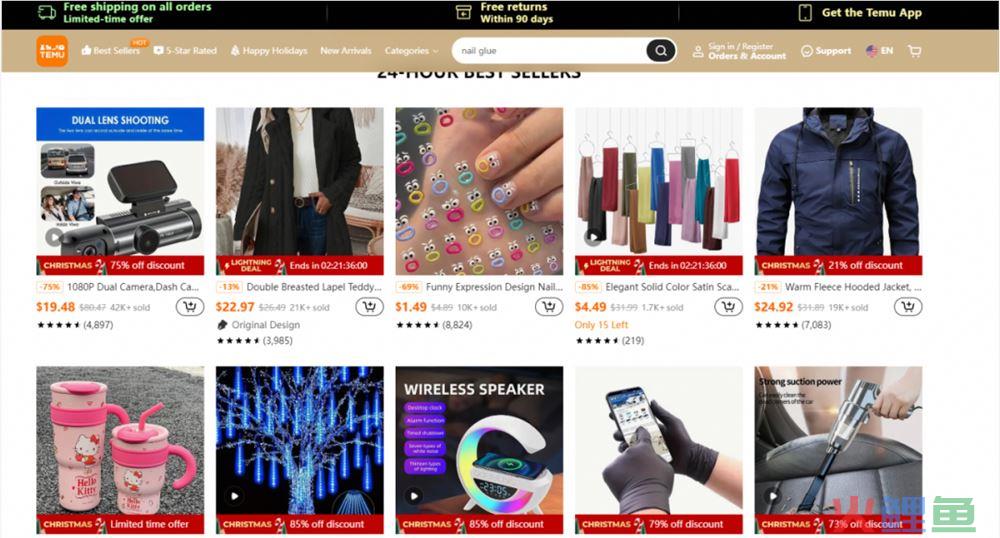The height and width of the screenshot is (538, 1000).
Task: Open the EN language selector
Action: pos(879,51)
